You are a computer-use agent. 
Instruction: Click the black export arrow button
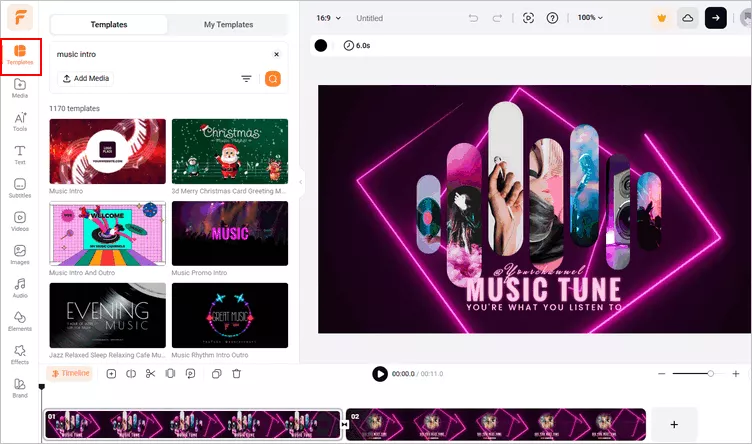click(716, 18)
